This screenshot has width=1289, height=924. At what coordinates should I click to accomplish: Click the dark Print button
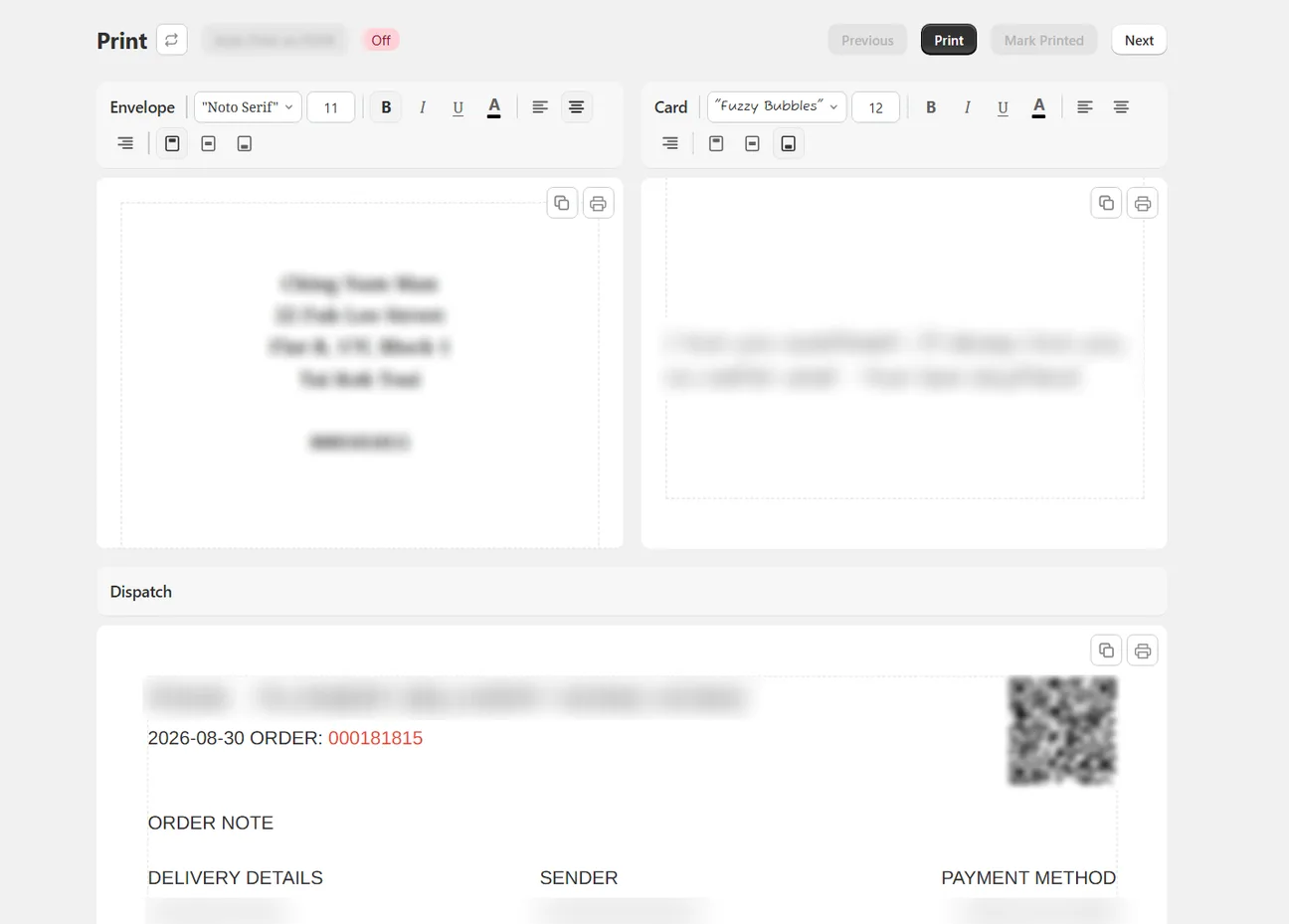pyautogui.click(x=949, y=40)
